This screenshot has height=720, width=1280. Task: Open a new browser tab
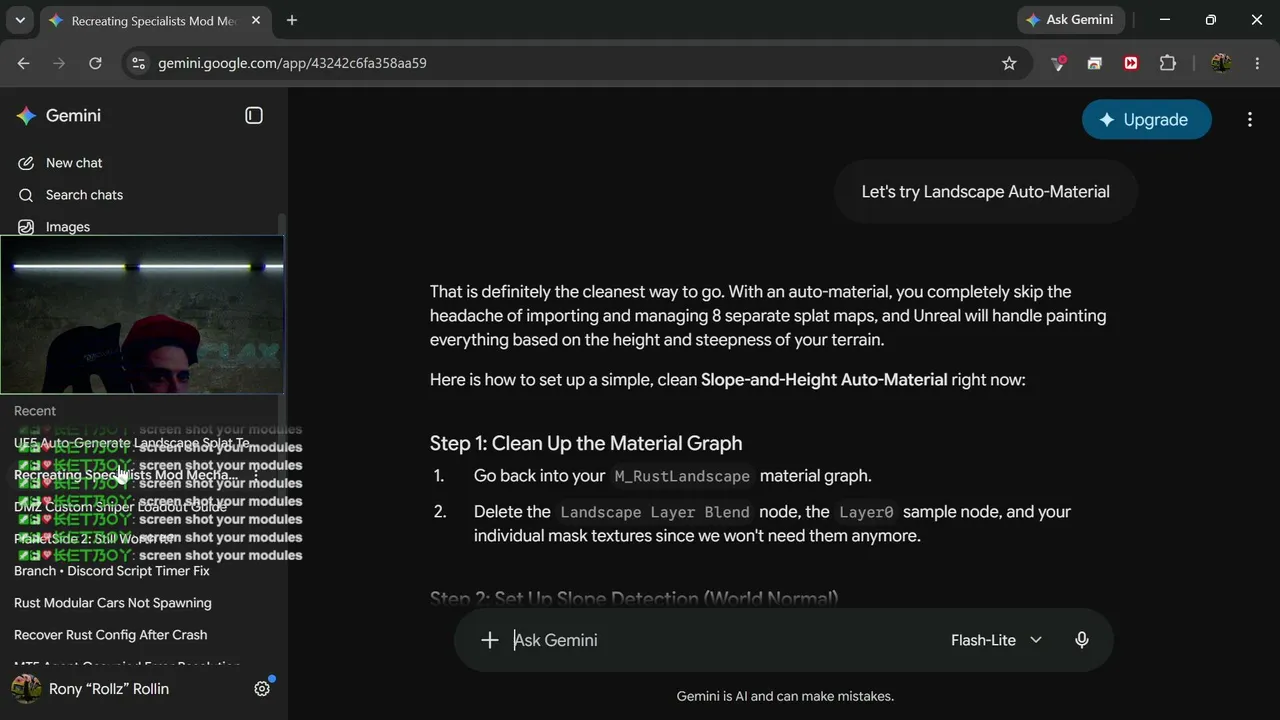click(x=292, y=20)
